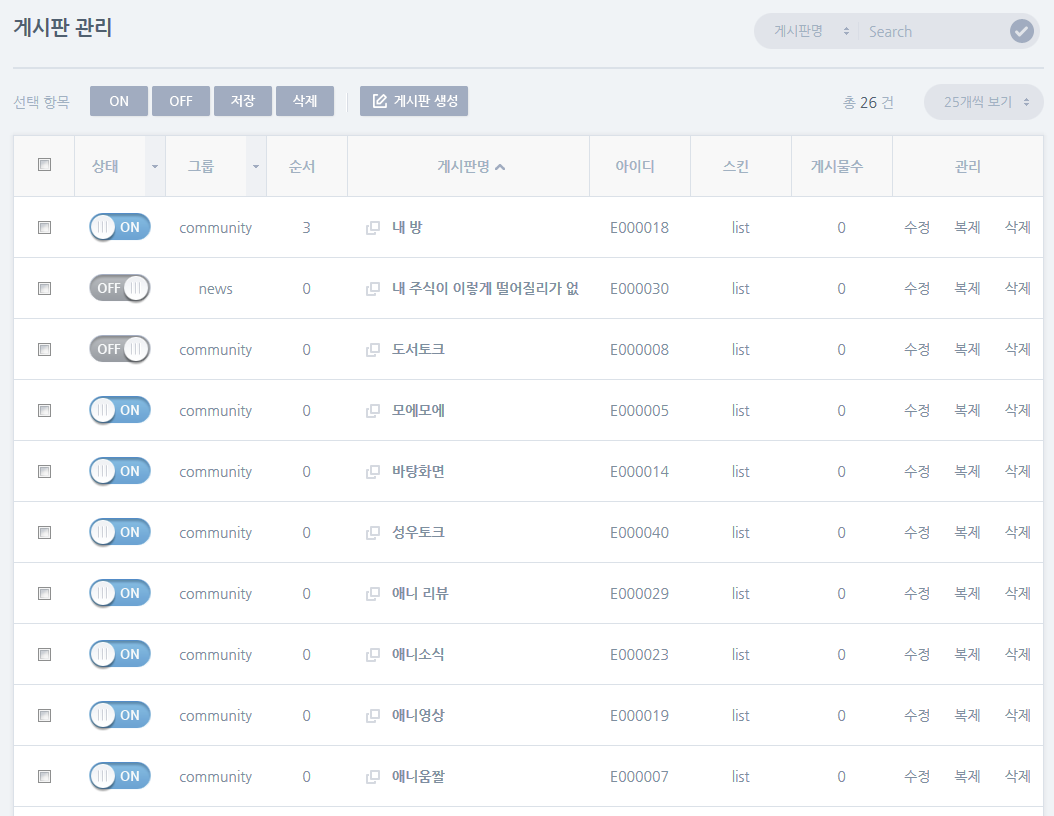The height and width of the screenshot is (816, 1054).
Task: Click the open-in-new-window icon beside 내 방
Action: (373, 228)
